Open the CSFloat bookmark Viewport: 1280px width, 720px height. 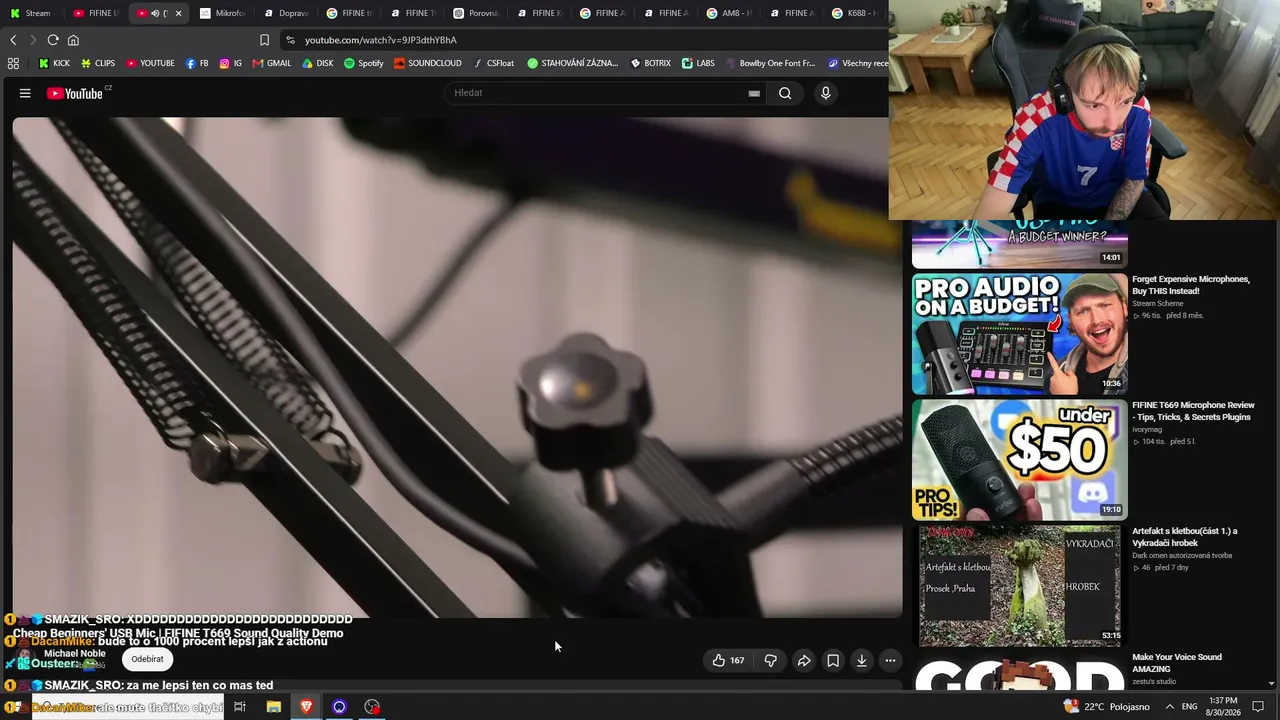(x=493, y=63)
